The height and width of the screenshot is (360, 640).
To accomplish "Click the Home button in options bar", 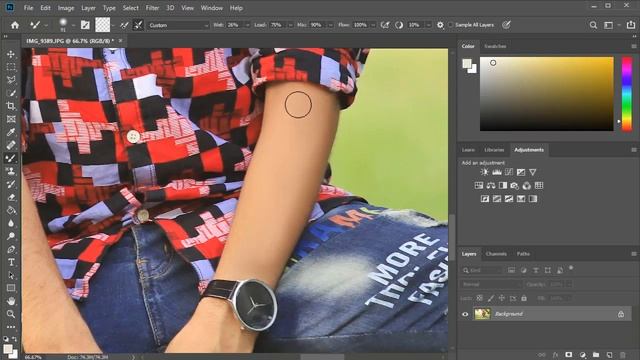I will [15, 25].
